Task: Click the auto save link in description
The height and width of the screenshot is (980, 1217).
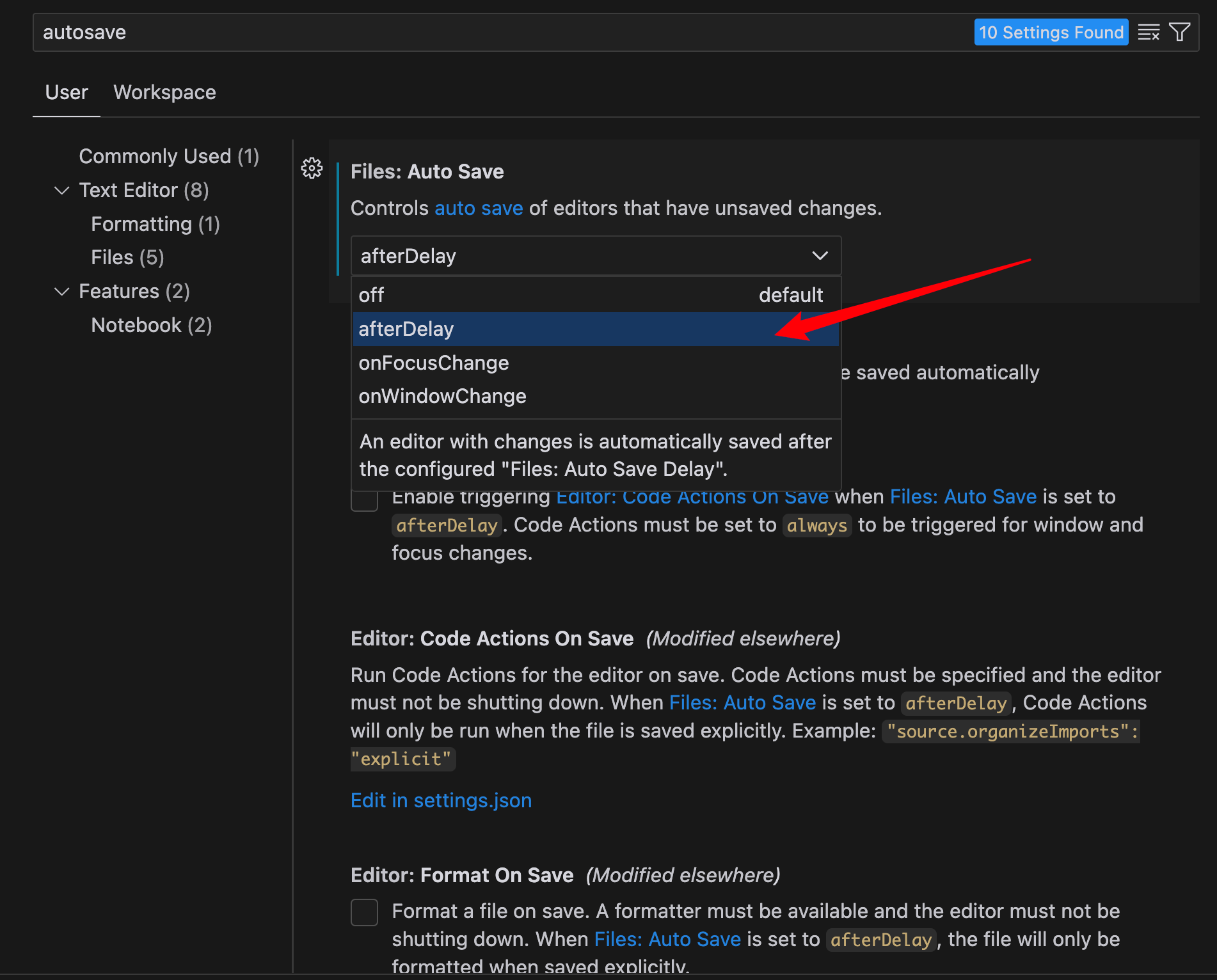Action: (479, 209)
